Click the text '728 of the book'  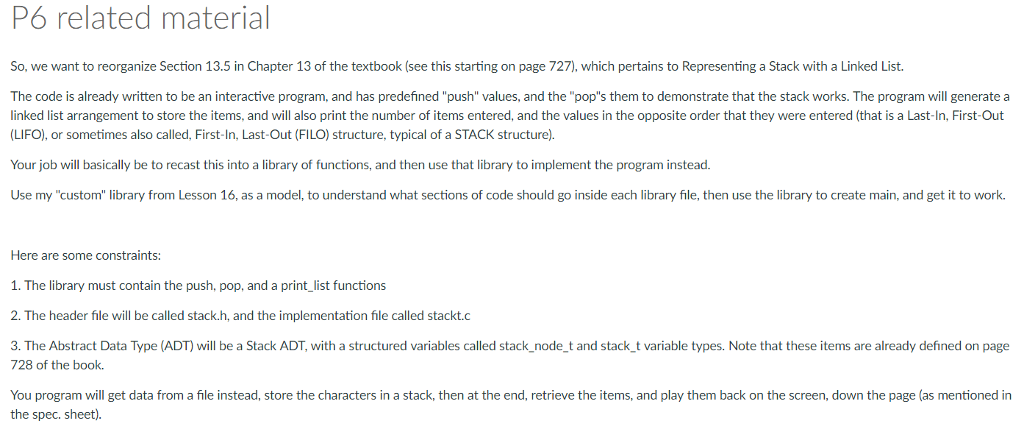(x=56, y=365)
